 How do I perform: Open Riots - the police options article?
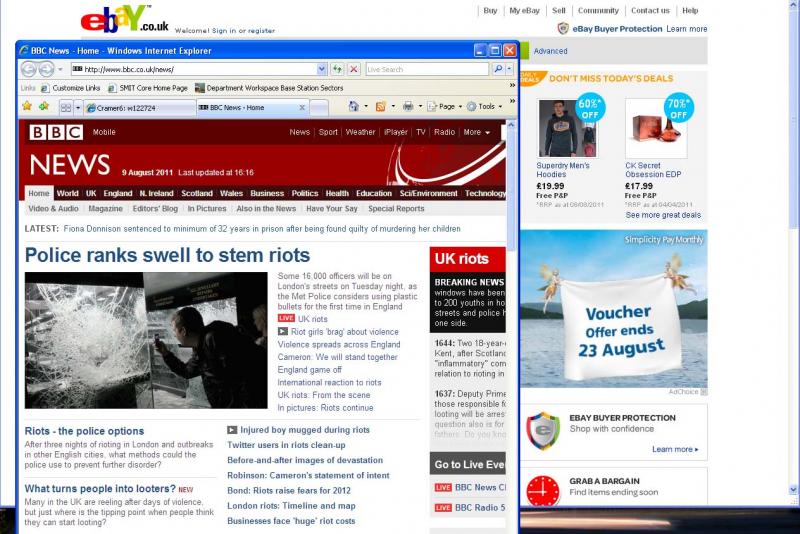[x=84, y=431]
